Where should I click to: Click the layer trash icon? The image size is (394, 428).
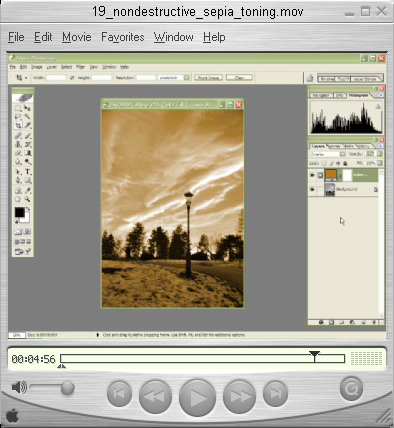373,322
